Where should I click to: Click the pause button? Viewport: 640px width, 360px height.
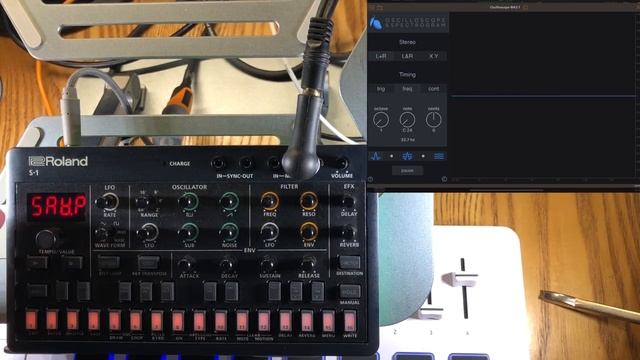407,171
